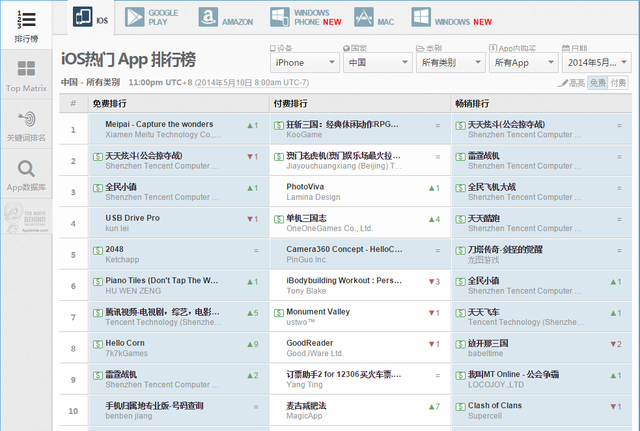Screen dimensions: 640x431
Task: Click the up 9 rank change for Hello Corn
Action: pyautogui.click(x=253, y=344)
